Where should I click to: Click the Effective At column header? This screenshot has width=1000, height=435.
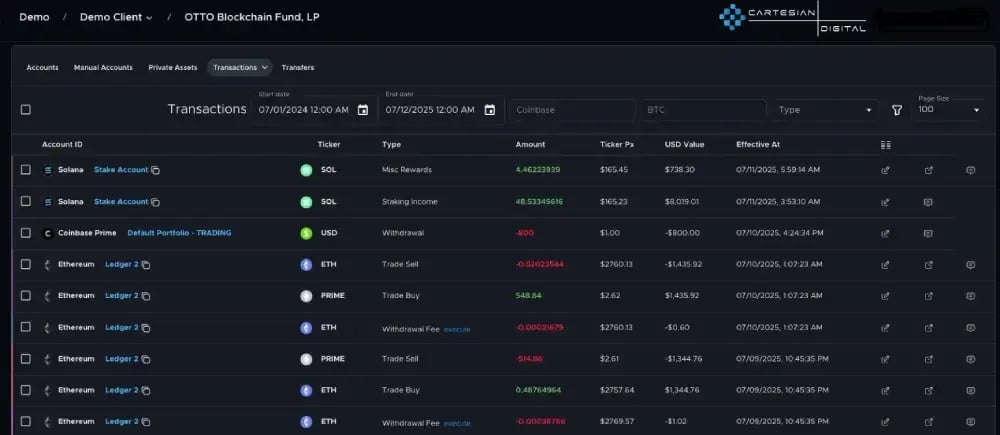(758, 145)
